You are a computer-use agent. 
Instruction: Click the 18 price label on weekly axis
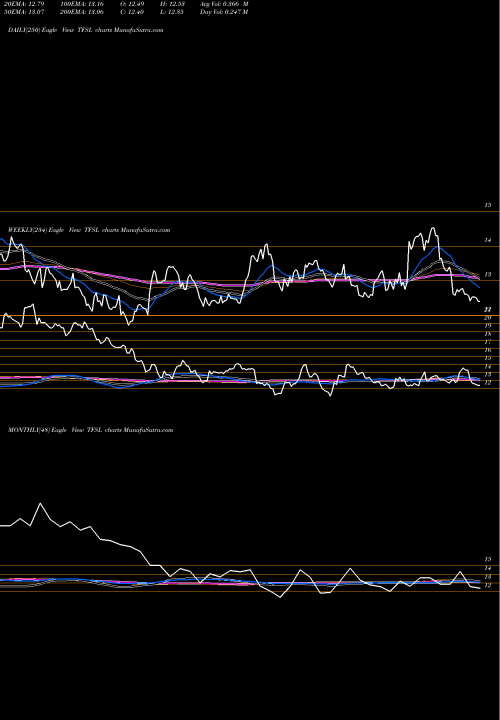(x=488, y=334)
